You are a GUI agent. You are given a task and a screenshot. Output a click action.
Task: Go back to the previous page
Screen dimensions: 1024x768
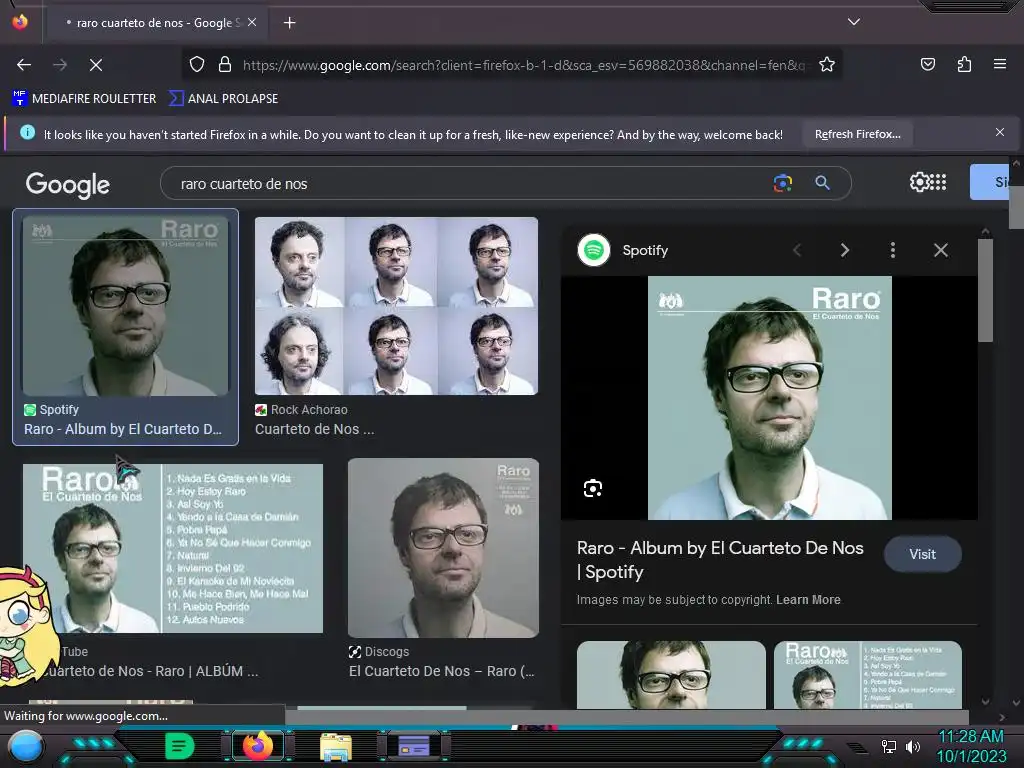[24, 65]
